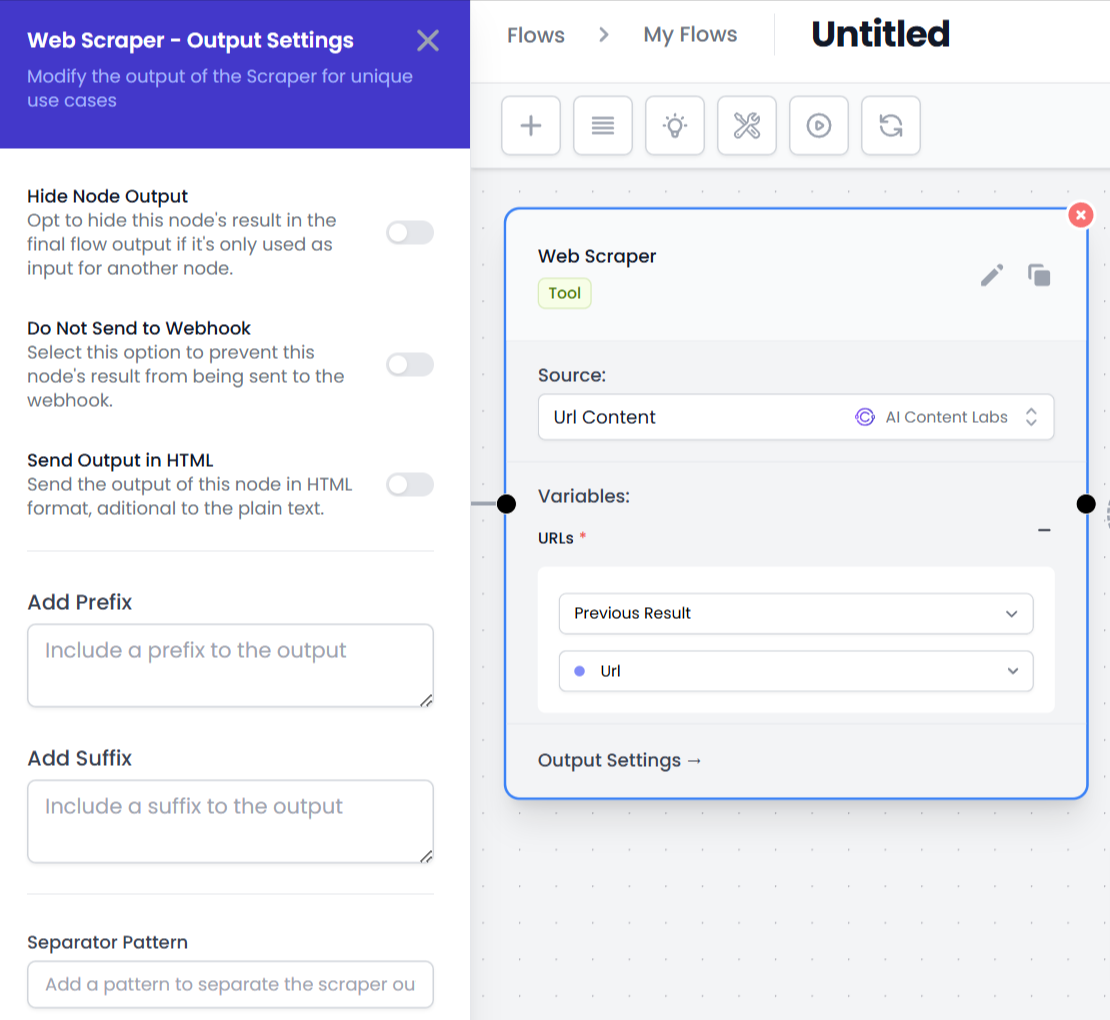This screenshot has width=1110, height=1020.
Task: Click the panel title 'Web Scraper - Output Settings'
Action: [190, 40]
